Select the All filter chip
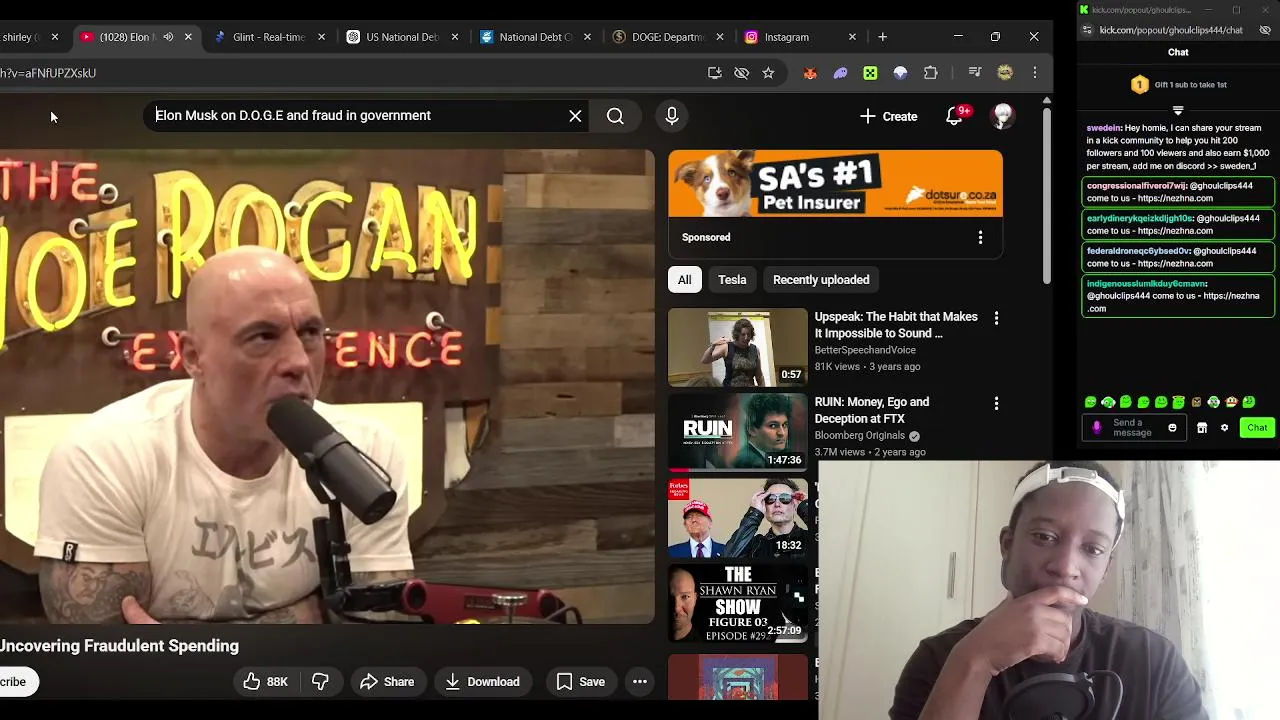Screen dimensions: 1280x720 [685, 280]
